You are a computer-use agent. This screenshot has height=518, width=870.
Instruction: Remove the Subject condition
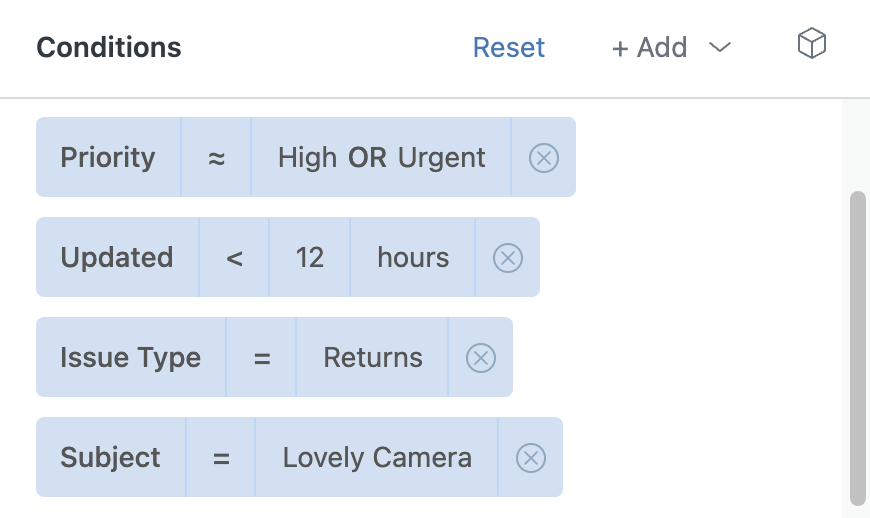tap(531, 458)
